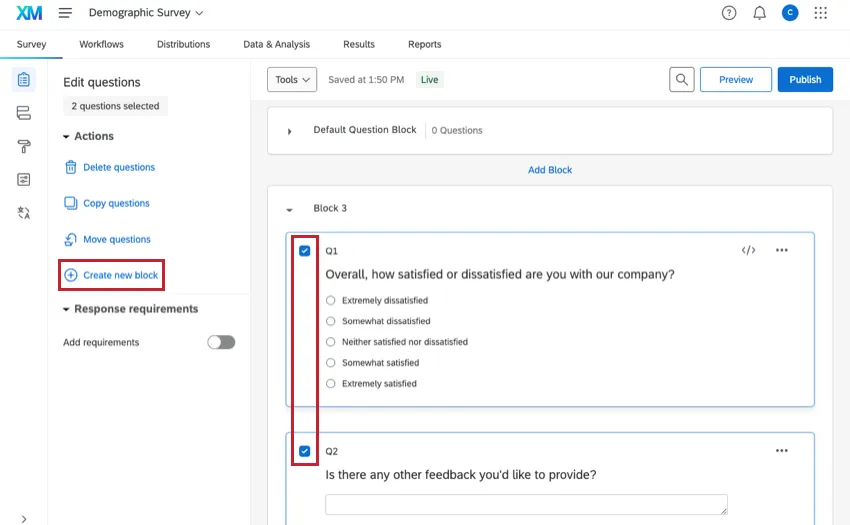Select the Extremely satisfied radio option
The width and height of the screenshot is (850, 525).
[x=331, y=384]
